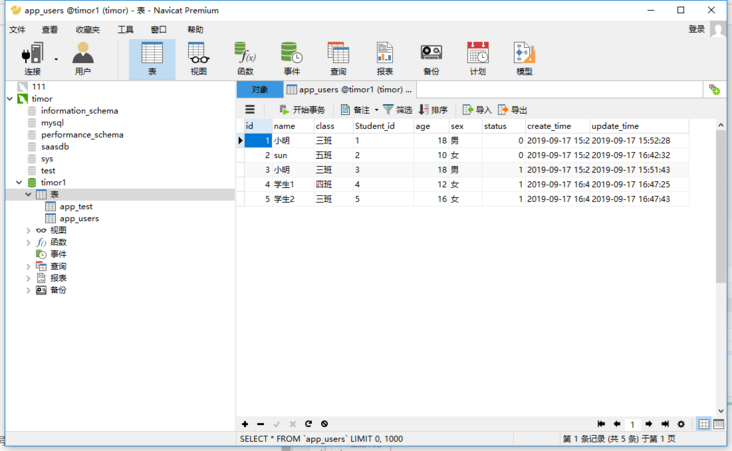Expand the 备份 tree node
The width and height of the screenshot is (732, 451).
coord(28,290)
